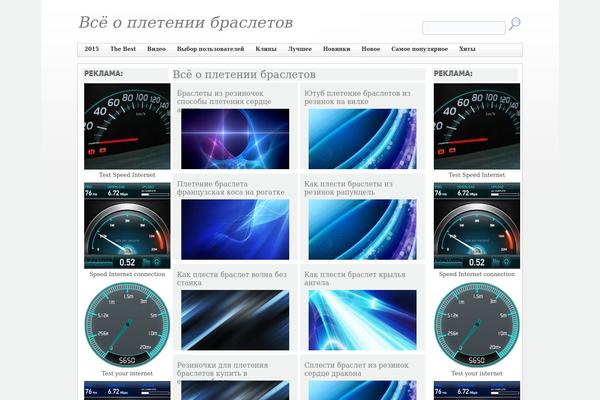600x400 pixels.
Task: Open post Как плести браслет волна без станка
Action: coord(232,279)
